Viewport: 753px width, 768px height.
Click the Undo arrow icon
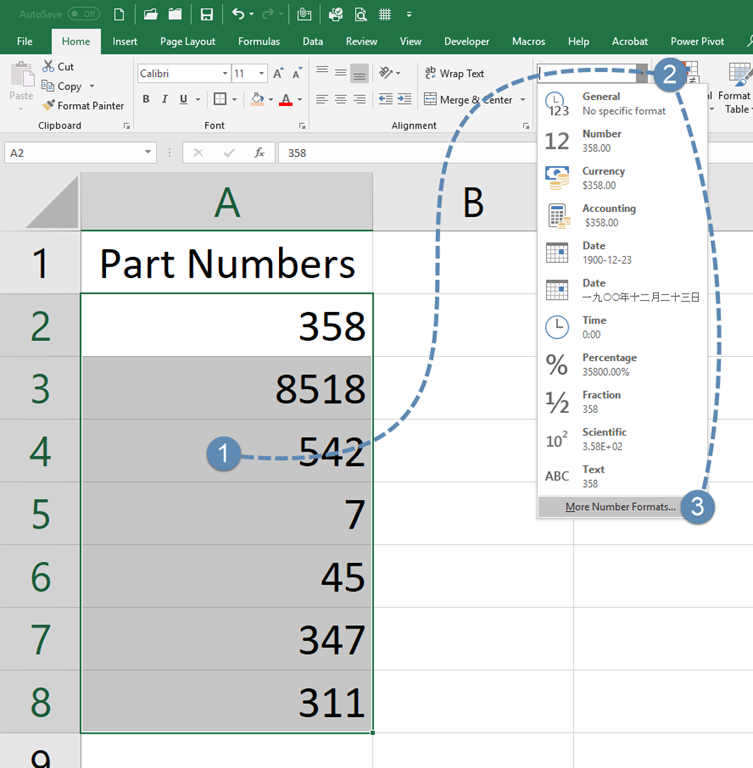(237, 14)
